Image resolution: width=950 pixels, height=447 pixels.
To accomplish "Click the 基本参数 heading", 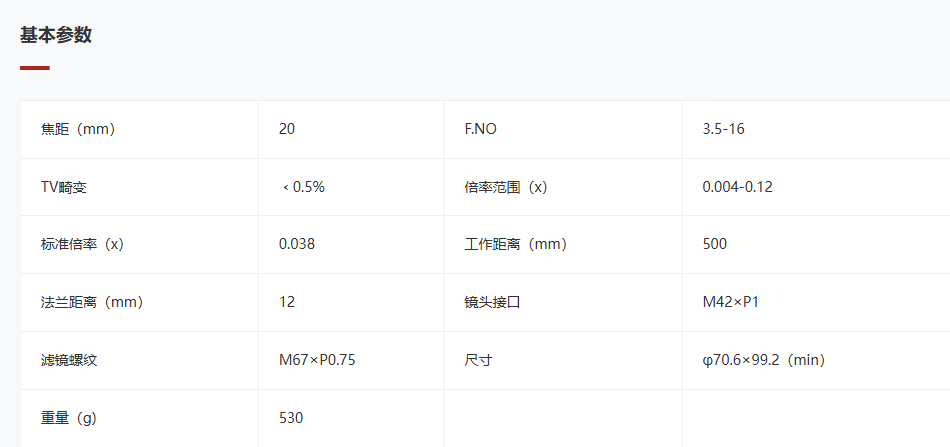I will [x=56, y=35].
